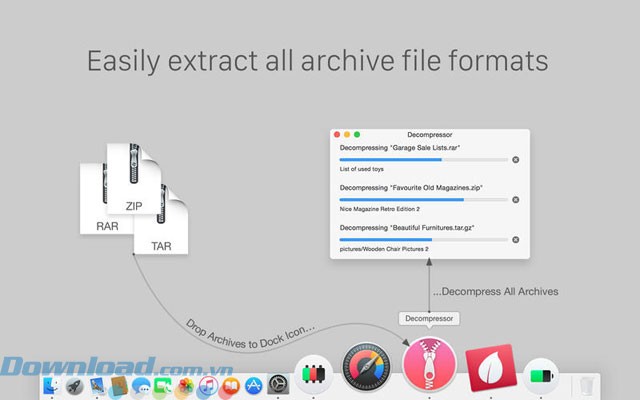Open the memory chip monitor app in Dock
This screenshot has width=640, height=400.
[x=315, y=376]
